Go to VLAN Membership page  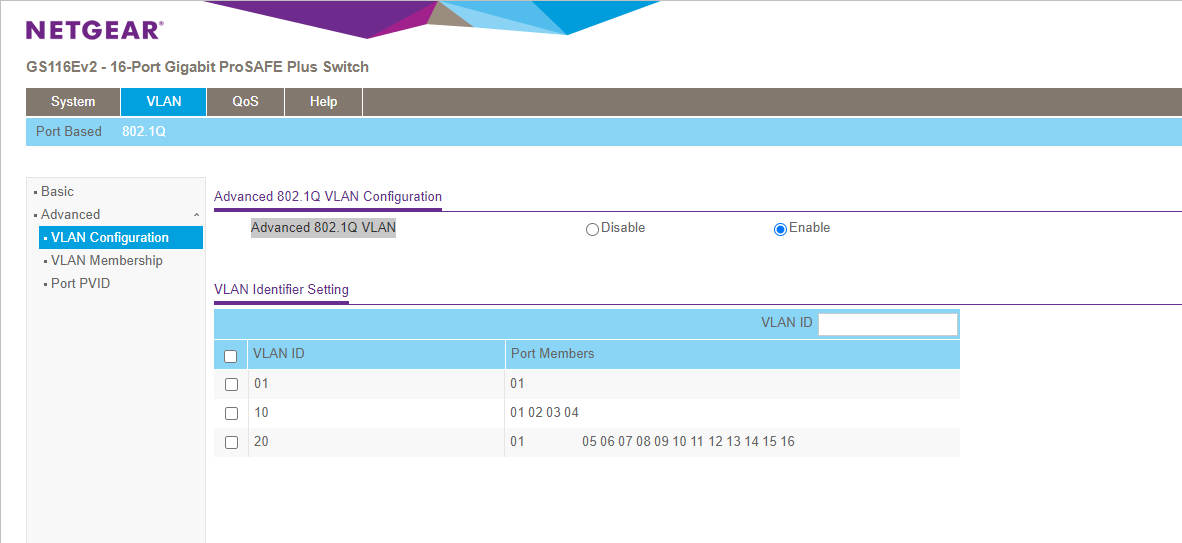(x=107, y=260)
